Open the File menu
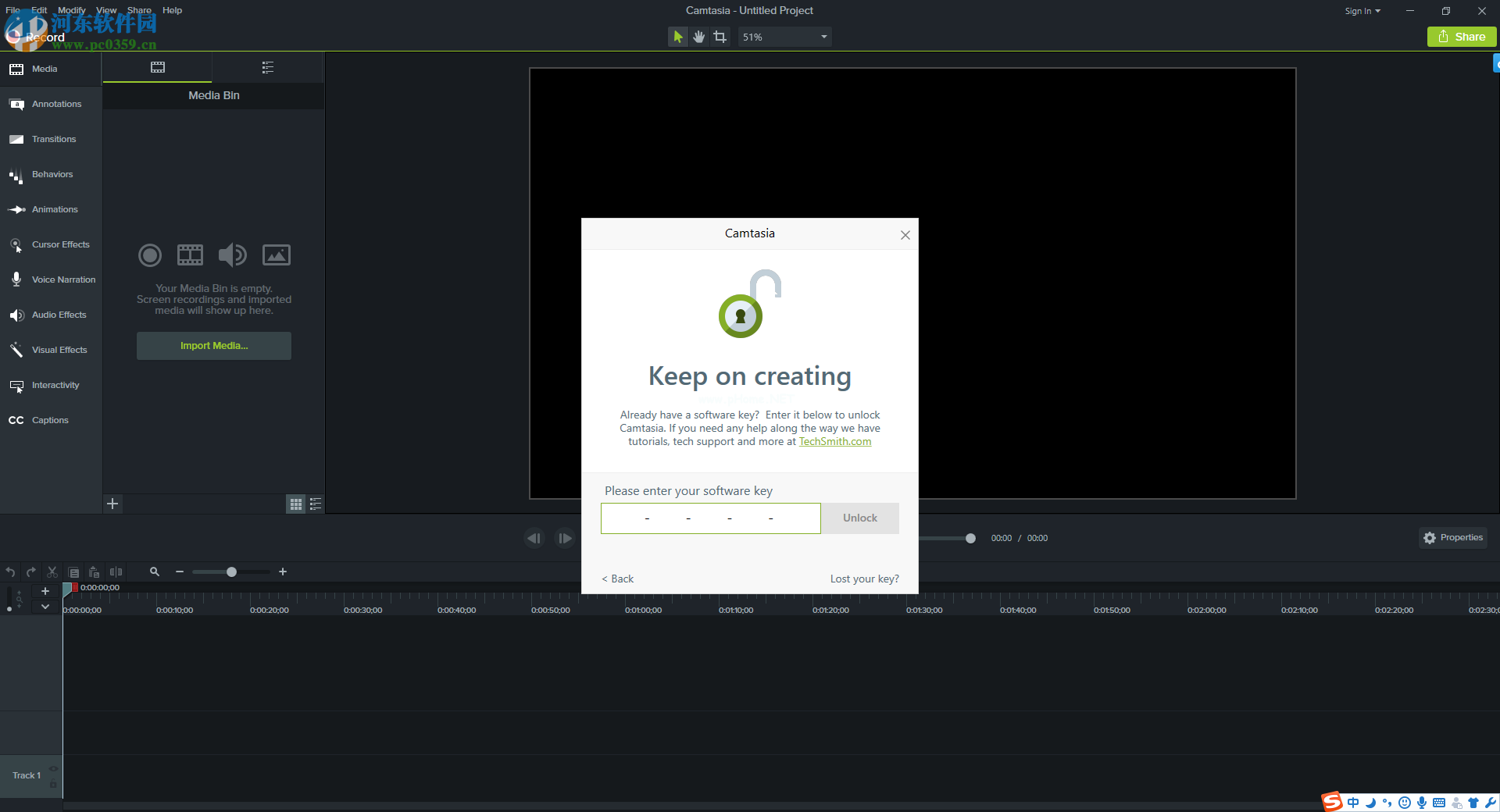This screenshot has width=1500, height=812. 13,10
